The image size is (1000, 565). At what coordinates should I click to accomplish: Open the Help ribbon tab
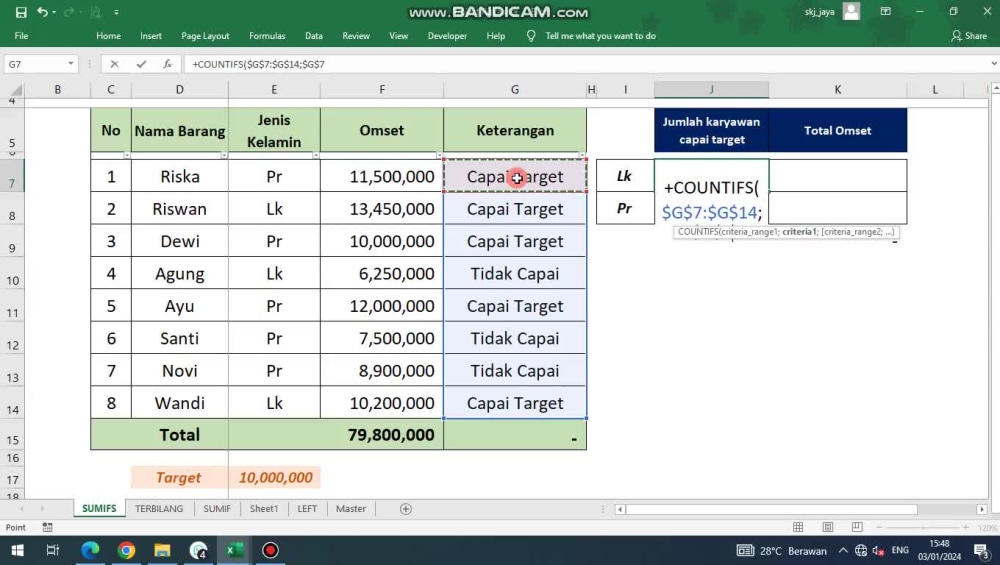pyautogui.click(x=496, y=36)
